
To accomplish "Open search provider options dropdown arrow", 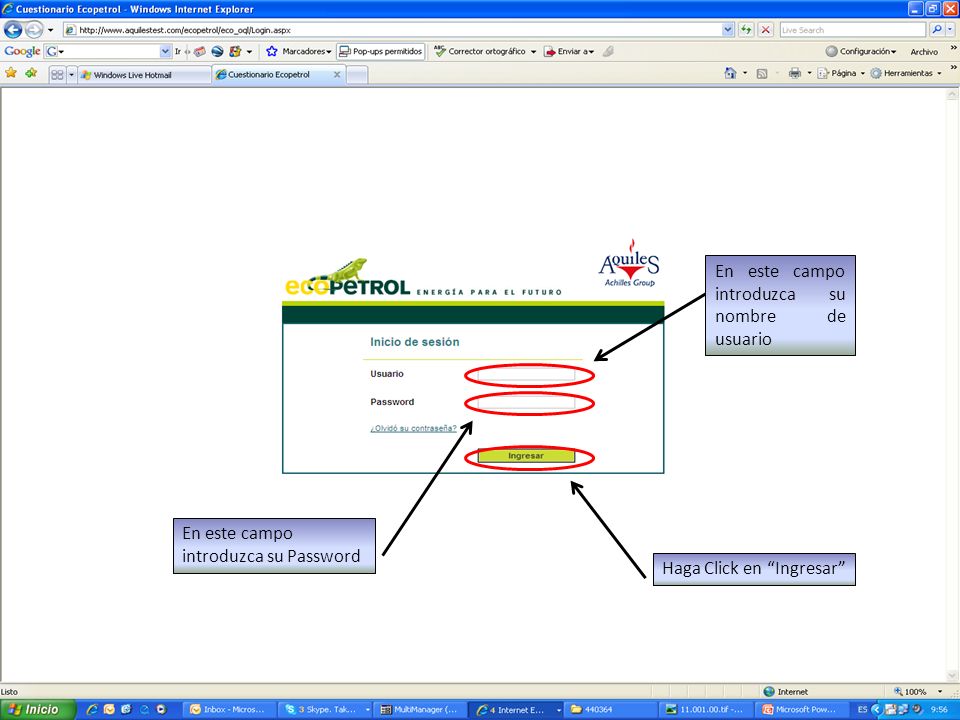I will [x=950, y=30].
